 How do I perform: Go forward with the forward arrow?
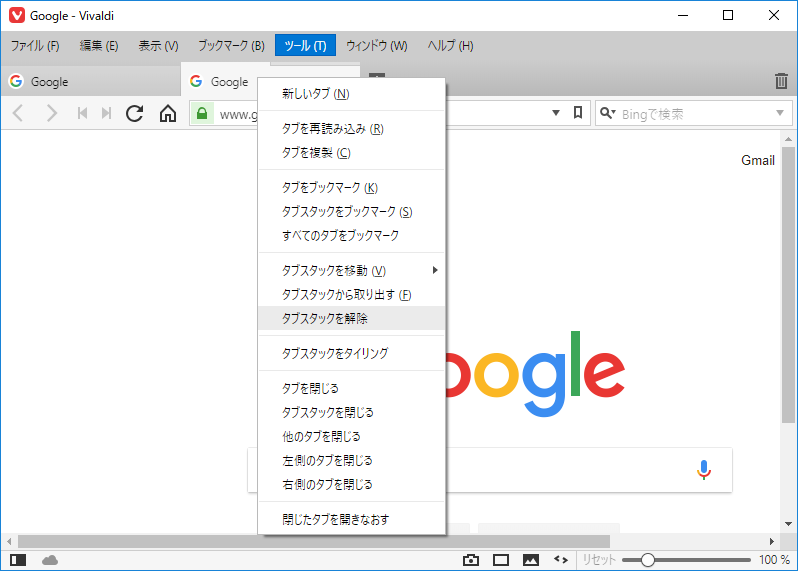(x=52, y=113)
